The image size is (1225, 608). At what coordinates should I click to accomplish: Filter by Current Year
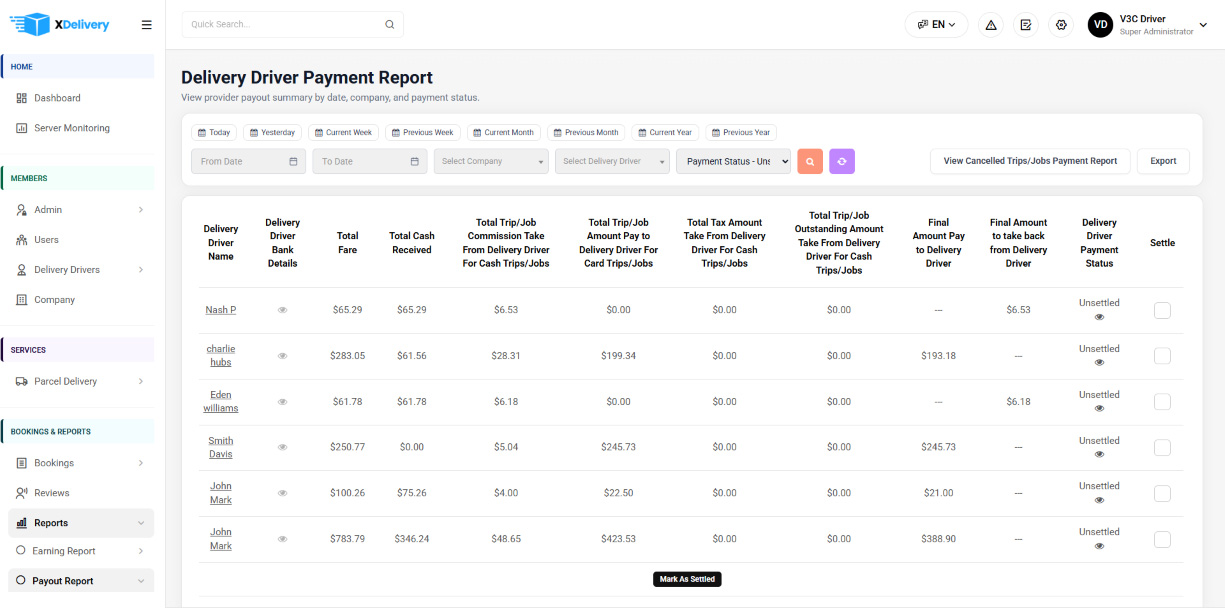[665, 132]
